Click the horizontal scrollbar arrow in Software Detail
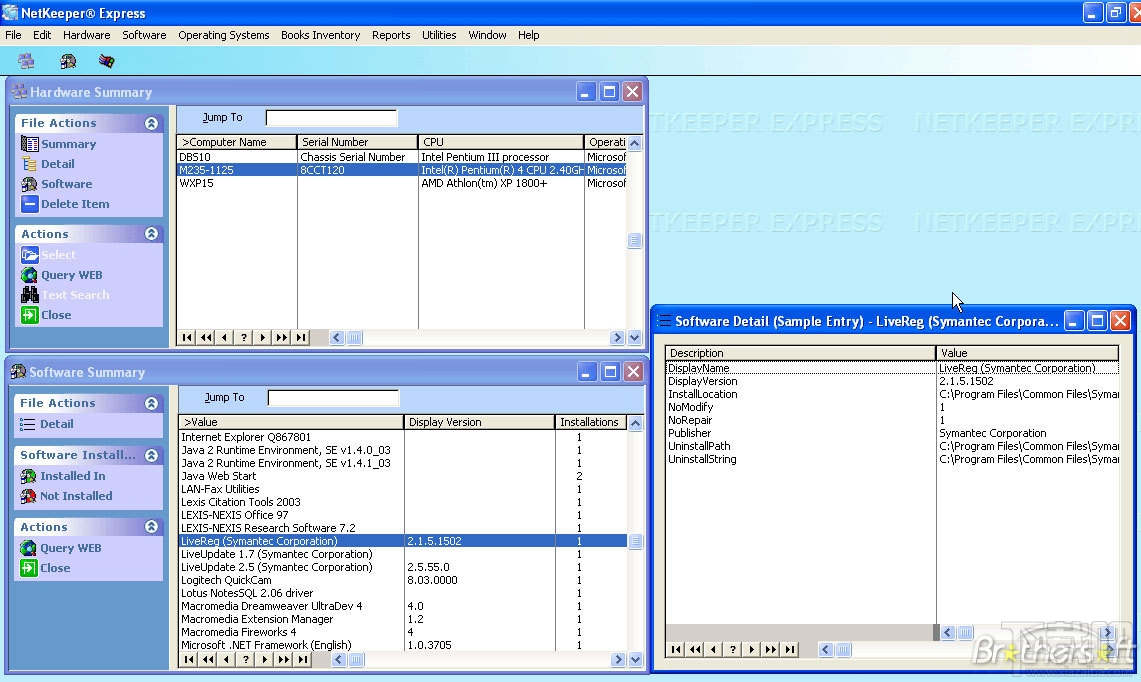This screenshot has height=682, width=1141. click(x=947, y=632)
